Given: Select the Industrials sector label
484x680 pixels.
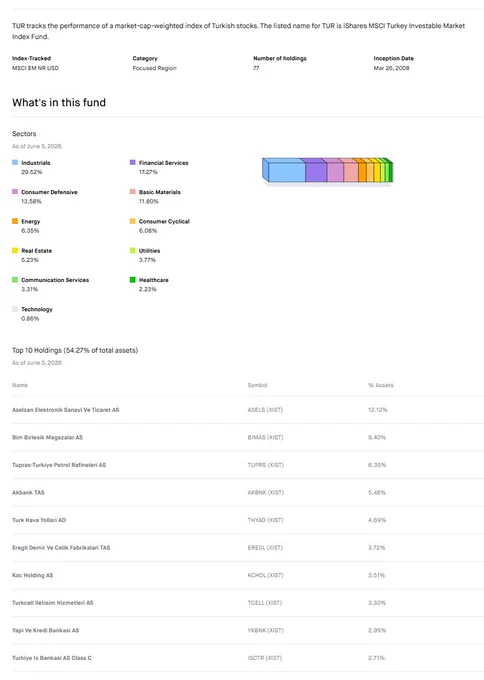Looking at the screenshot, I should click(36, 163).
